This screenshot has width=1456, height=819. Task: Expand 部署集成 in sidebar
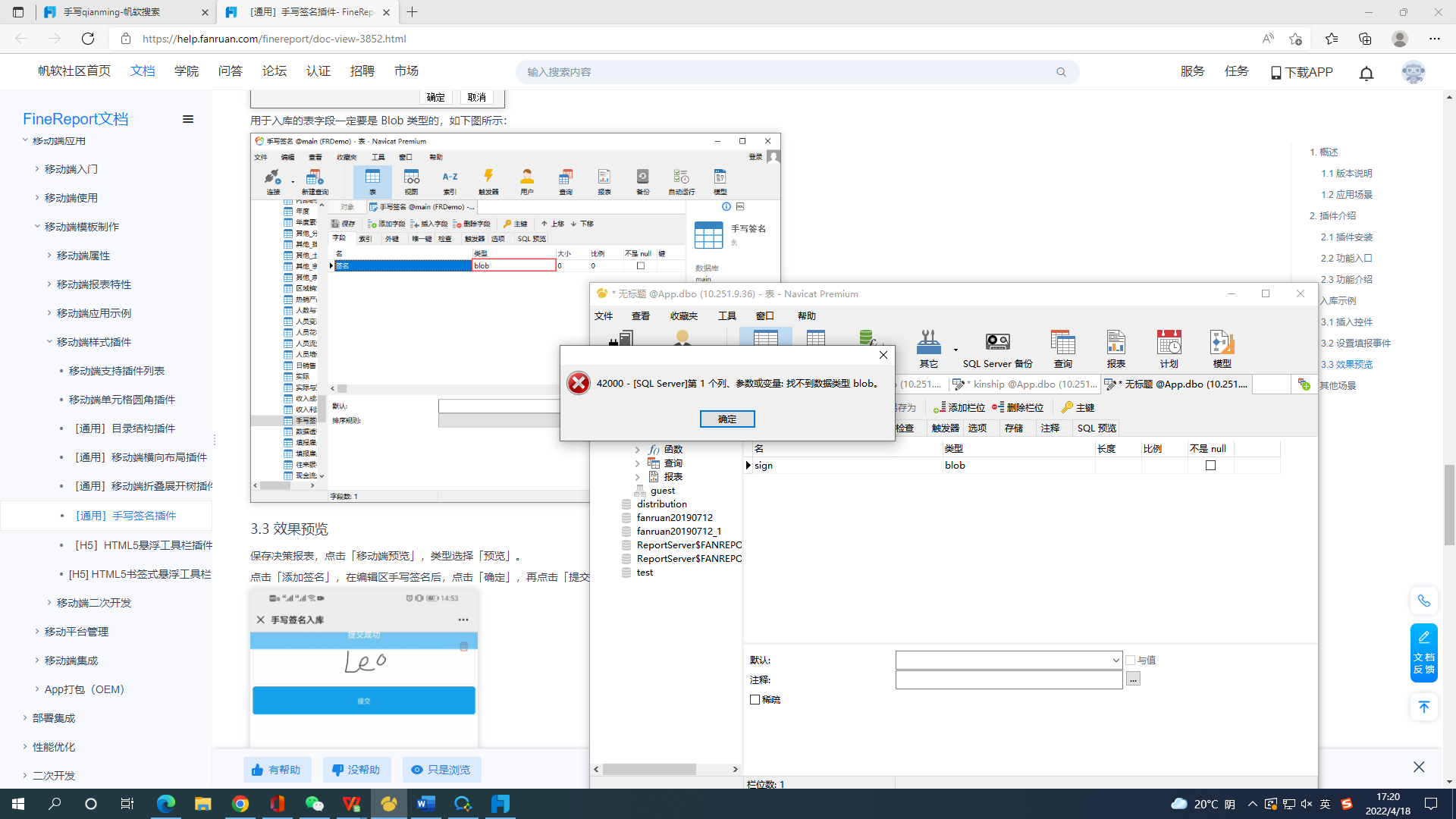pos(25,717)
